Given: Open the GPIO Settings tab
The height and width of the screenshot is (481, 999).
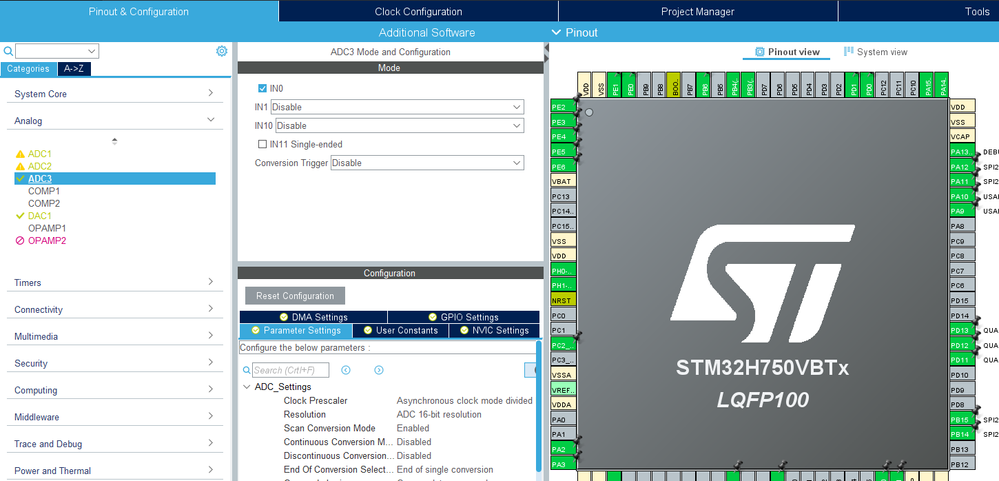Looking at the screenshot, I should point(463,317).
